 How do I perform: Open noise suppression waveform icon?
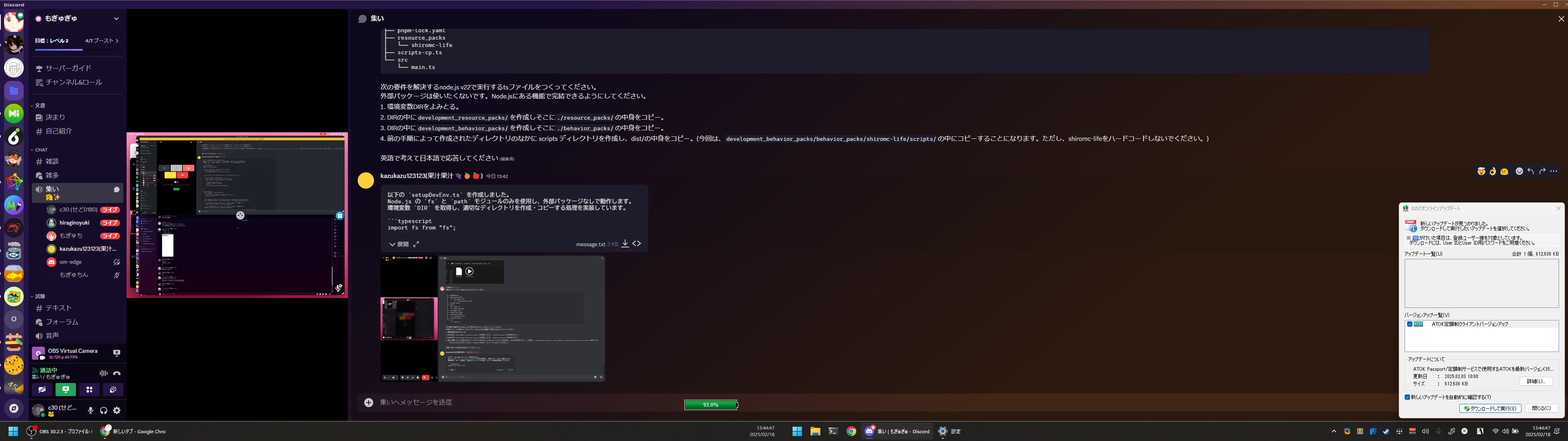103,373
